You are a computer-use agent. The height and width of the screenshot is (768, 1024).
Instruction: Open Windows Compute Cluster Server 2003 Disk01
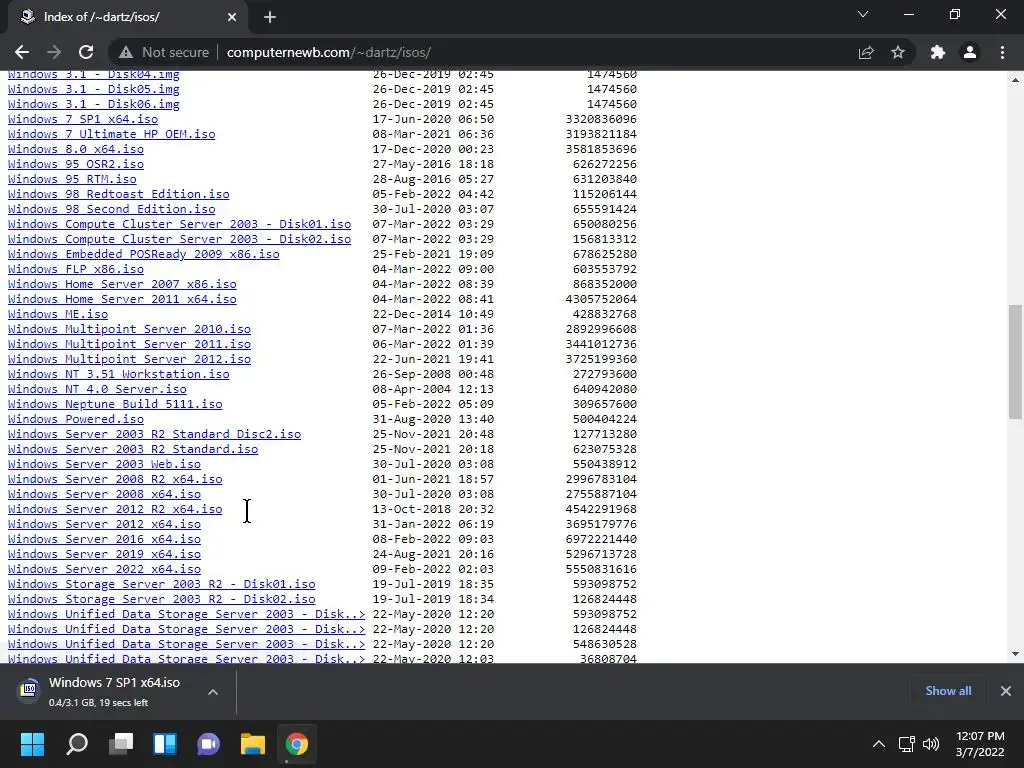(x=180, y=224)
